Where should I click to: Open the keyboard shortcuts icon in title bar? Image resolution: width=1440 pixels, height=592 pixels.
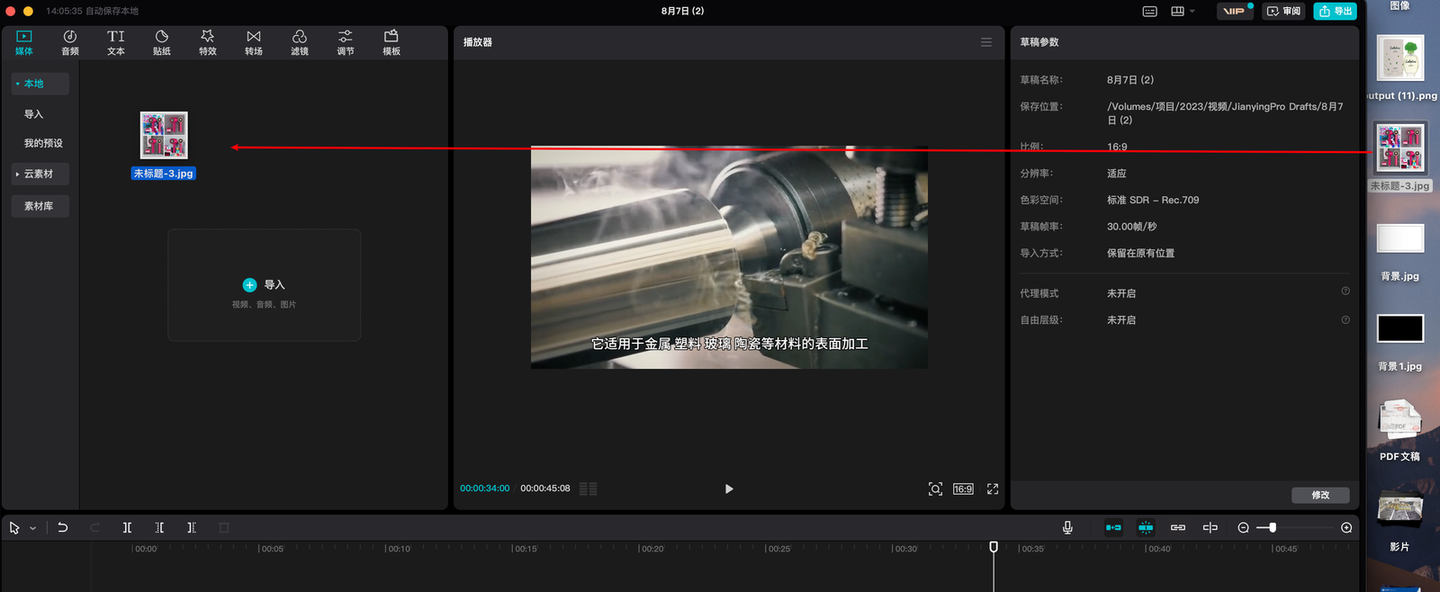(x=1150, y=11)
